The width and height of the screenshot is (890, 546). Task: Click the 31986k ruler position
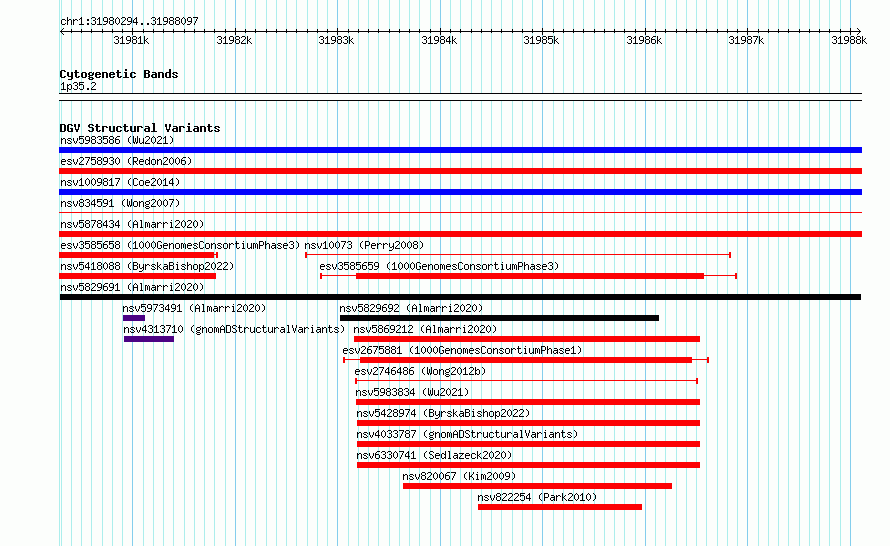click(644, 40)
